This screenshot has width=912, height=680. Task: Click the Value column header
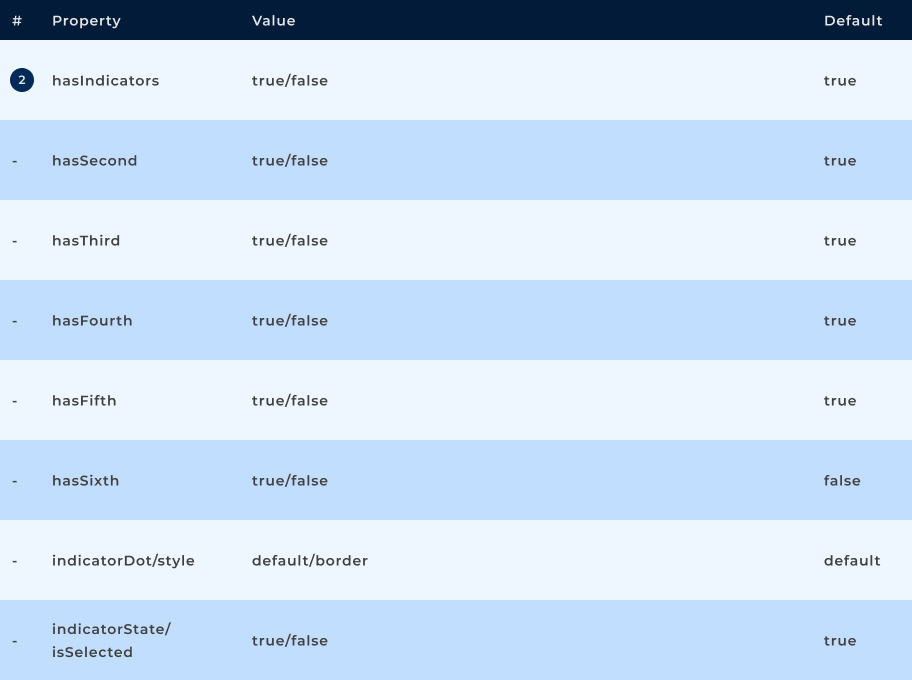click(x=273, y=21)
